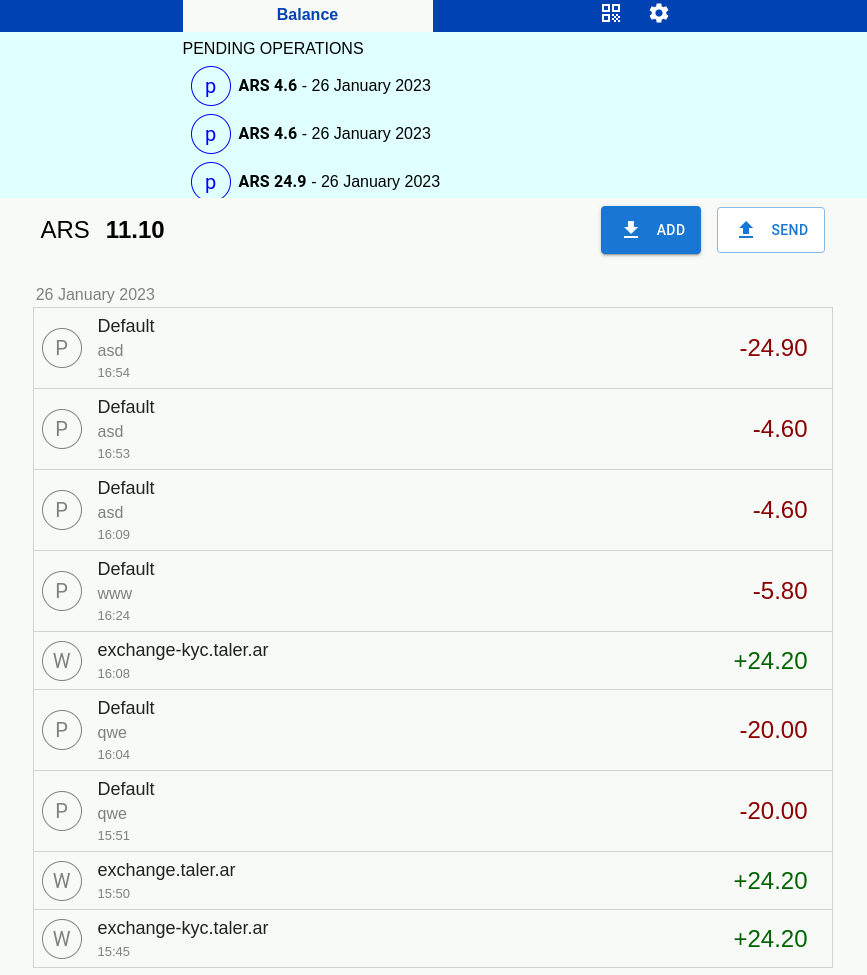Switch to the Balance tab
The width and height of the screenshot is (867, 975).
pos(307,15)
